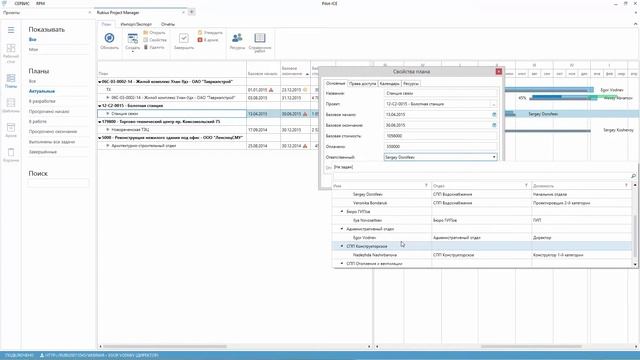Click filter icon of Должность column
Viewport: 640px width, 360px height.
626,186
